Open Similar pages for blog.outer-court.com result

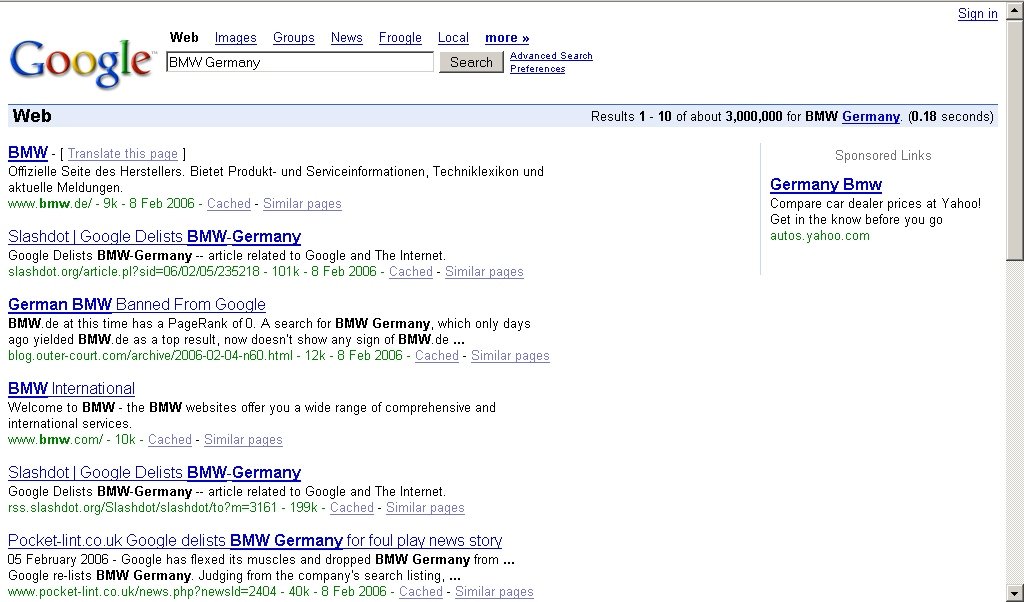point(511,356)
